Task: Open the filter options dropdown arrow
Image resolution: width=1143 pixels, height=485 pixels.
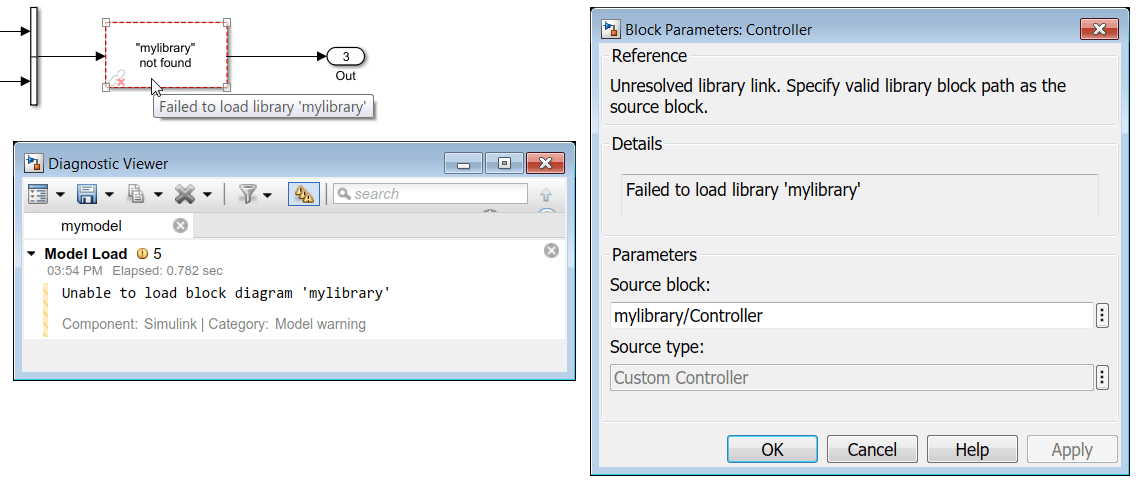Action: pos(267,195)
